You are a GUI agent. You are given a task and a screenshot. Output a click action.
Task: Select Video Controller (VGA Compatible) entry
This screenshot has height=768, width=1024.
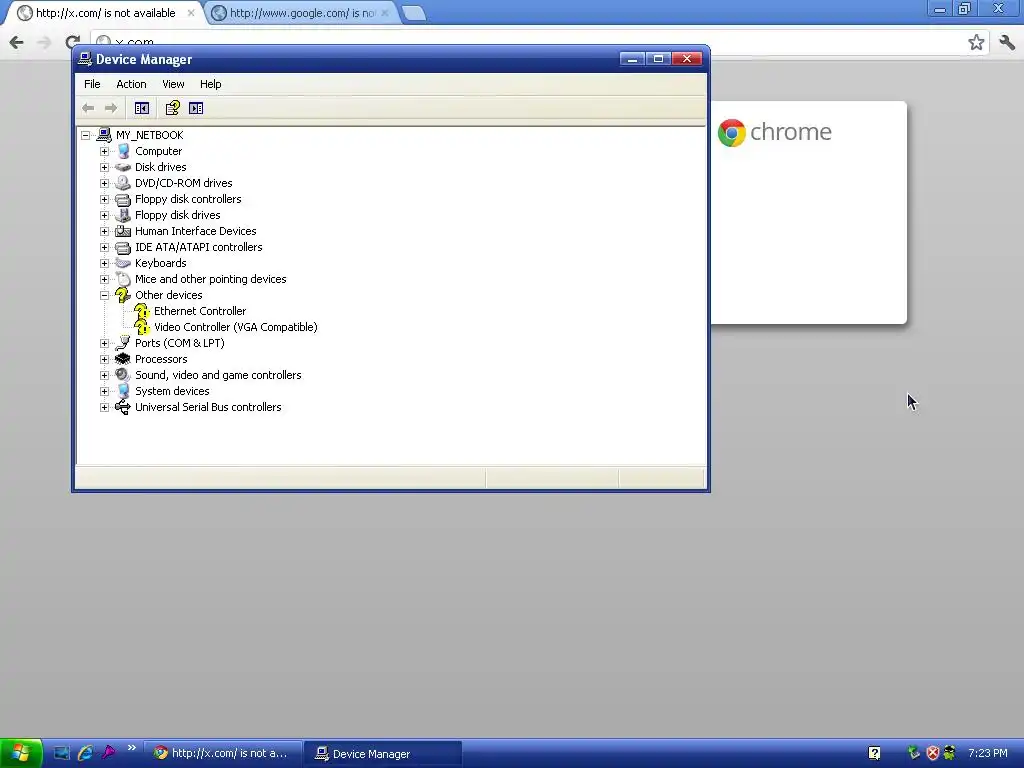click(x=236, y=327)
